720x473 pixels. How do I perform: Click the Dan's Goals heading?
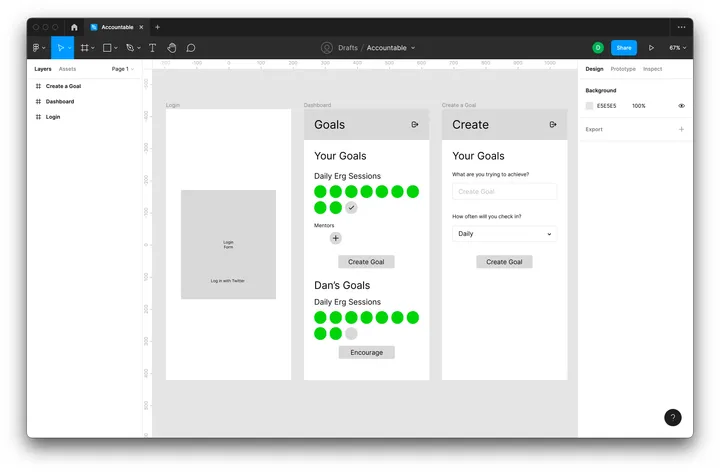(x=342, y=285)
